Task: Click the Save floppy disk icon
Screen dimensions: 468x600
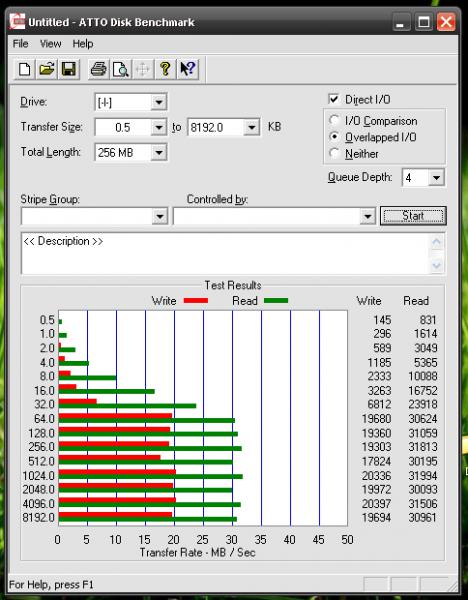Action: (x=69, y=70)
